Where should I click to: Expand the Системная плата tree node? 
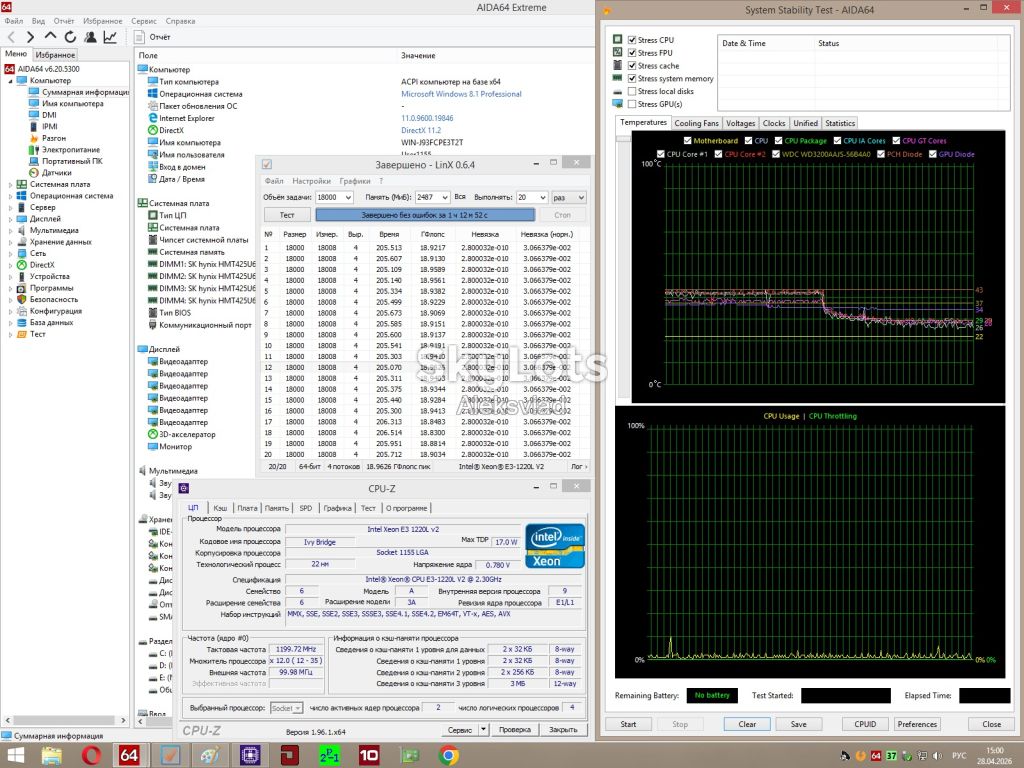pyautogui.click(x=10, y=185)
